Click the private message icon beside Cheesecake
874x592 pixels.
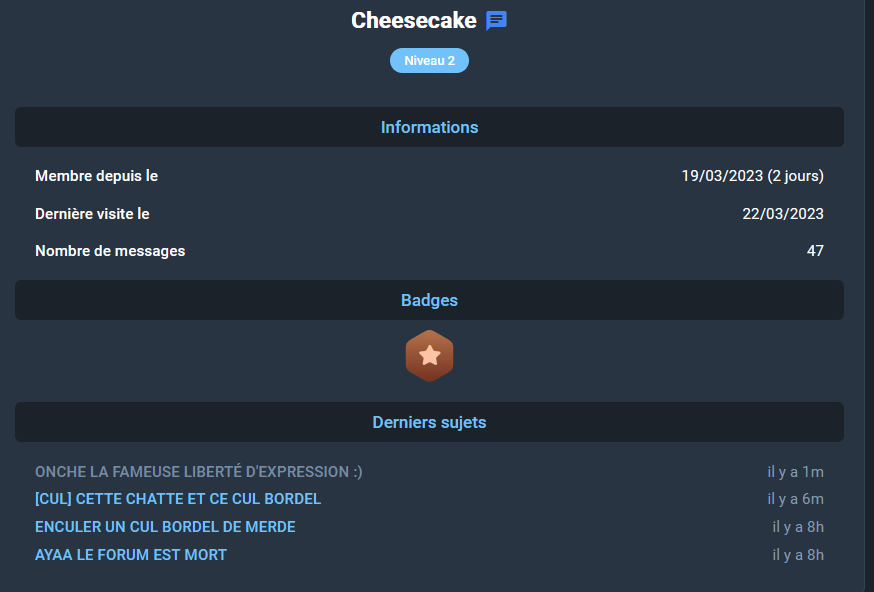point(496,21)
